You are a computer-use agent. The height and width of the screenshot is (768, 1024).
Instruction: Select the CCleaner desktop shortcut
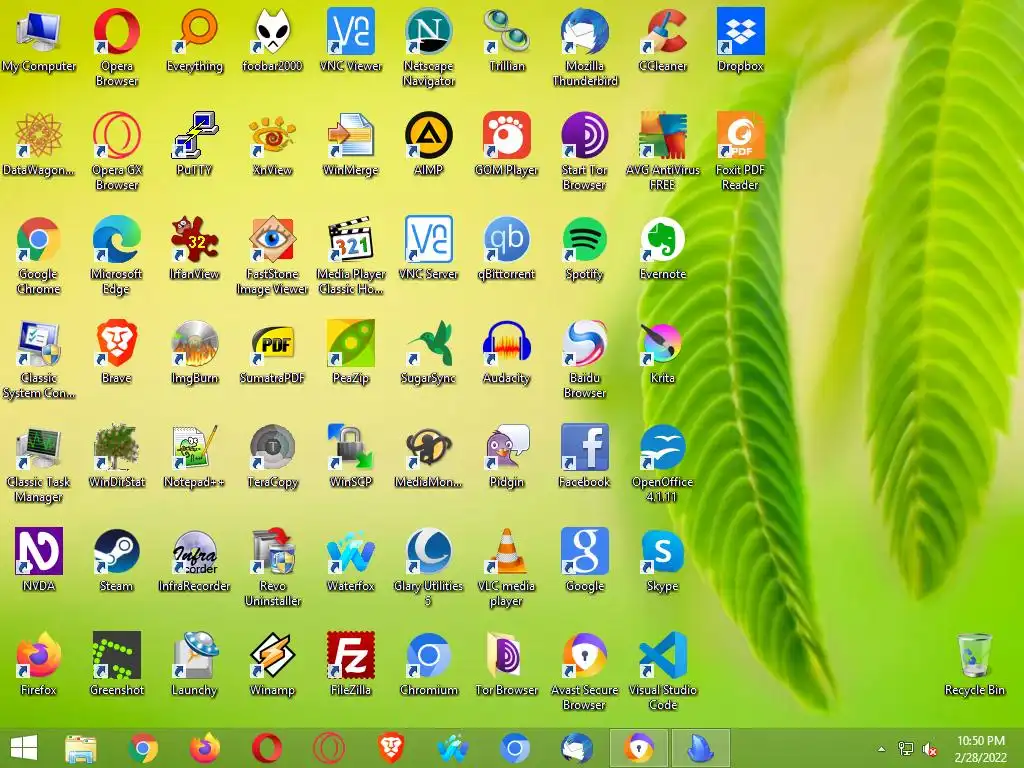[663, 39]
